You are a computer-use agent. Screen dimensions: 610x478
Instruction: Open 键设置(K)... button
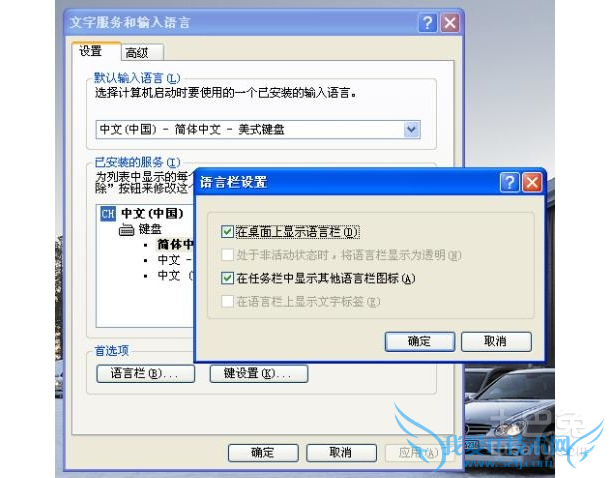[259, 373]
